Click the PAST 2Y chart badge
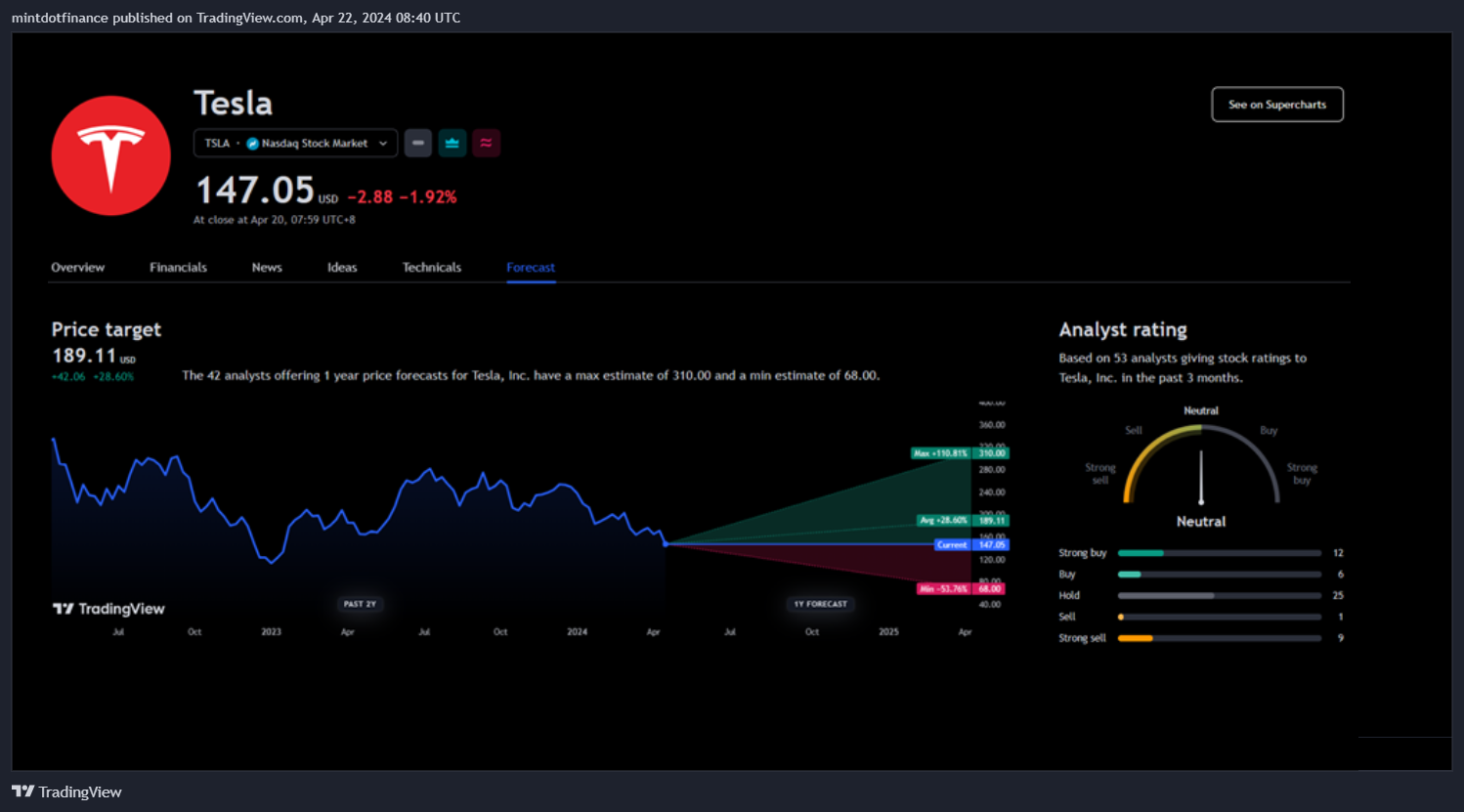The height and width of the screenshot is (812, 1464). click(x=360, y=604)
